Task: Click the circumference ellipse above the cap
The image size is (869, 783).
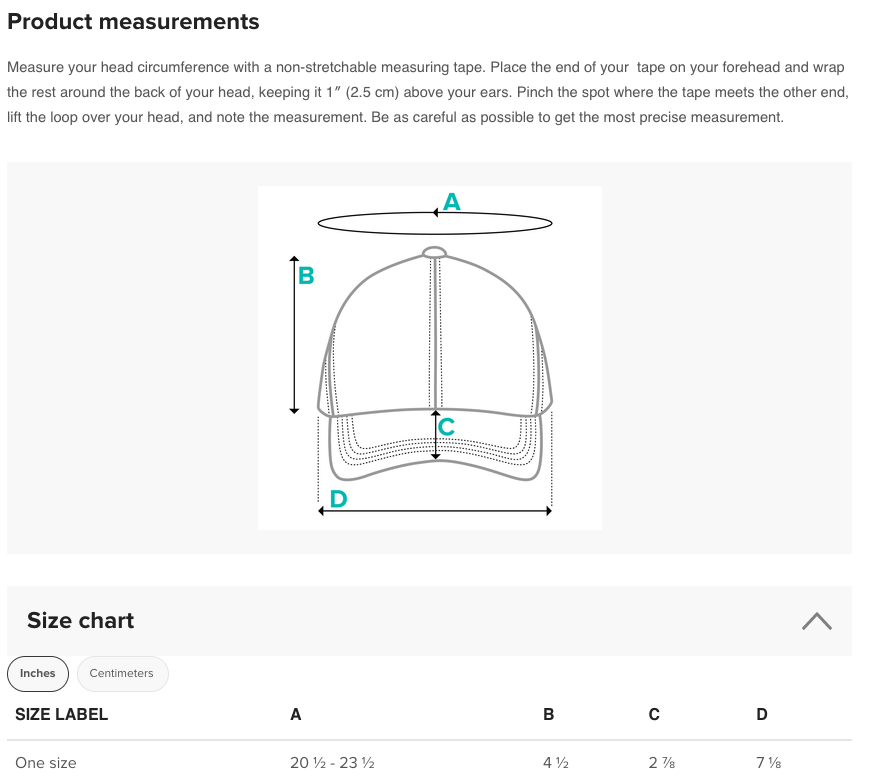Action: point(434,223)
